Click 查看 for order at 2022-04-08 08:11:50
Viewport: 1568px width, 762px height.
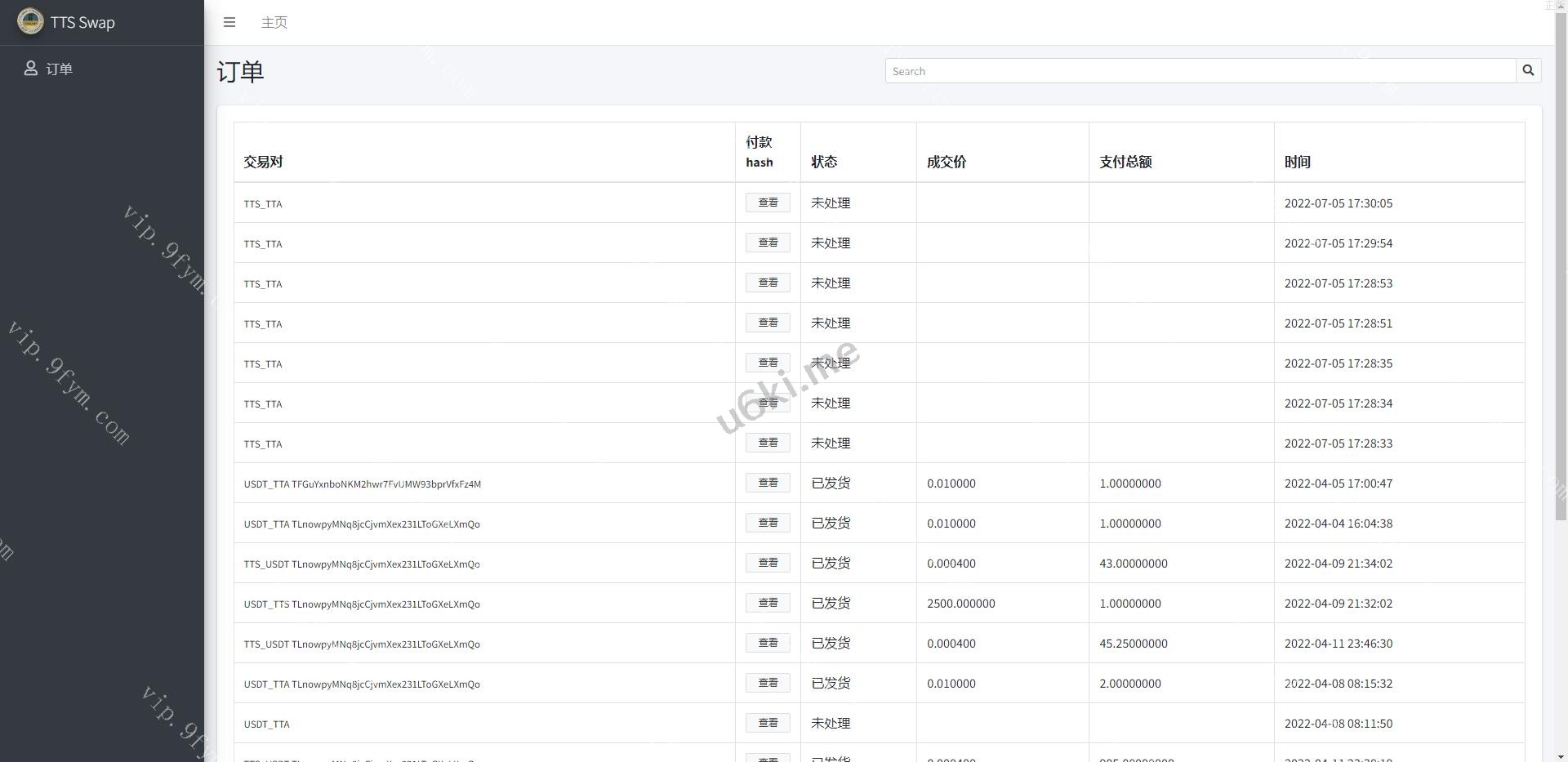coord(767,723)
